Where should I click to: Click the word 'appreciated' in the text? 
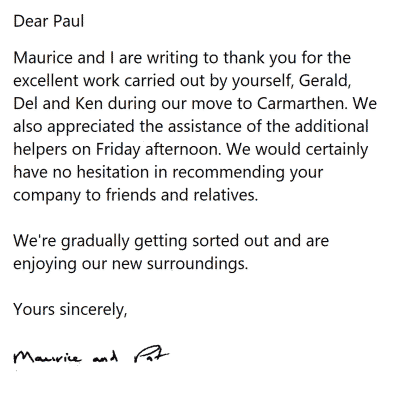(91, 127)
